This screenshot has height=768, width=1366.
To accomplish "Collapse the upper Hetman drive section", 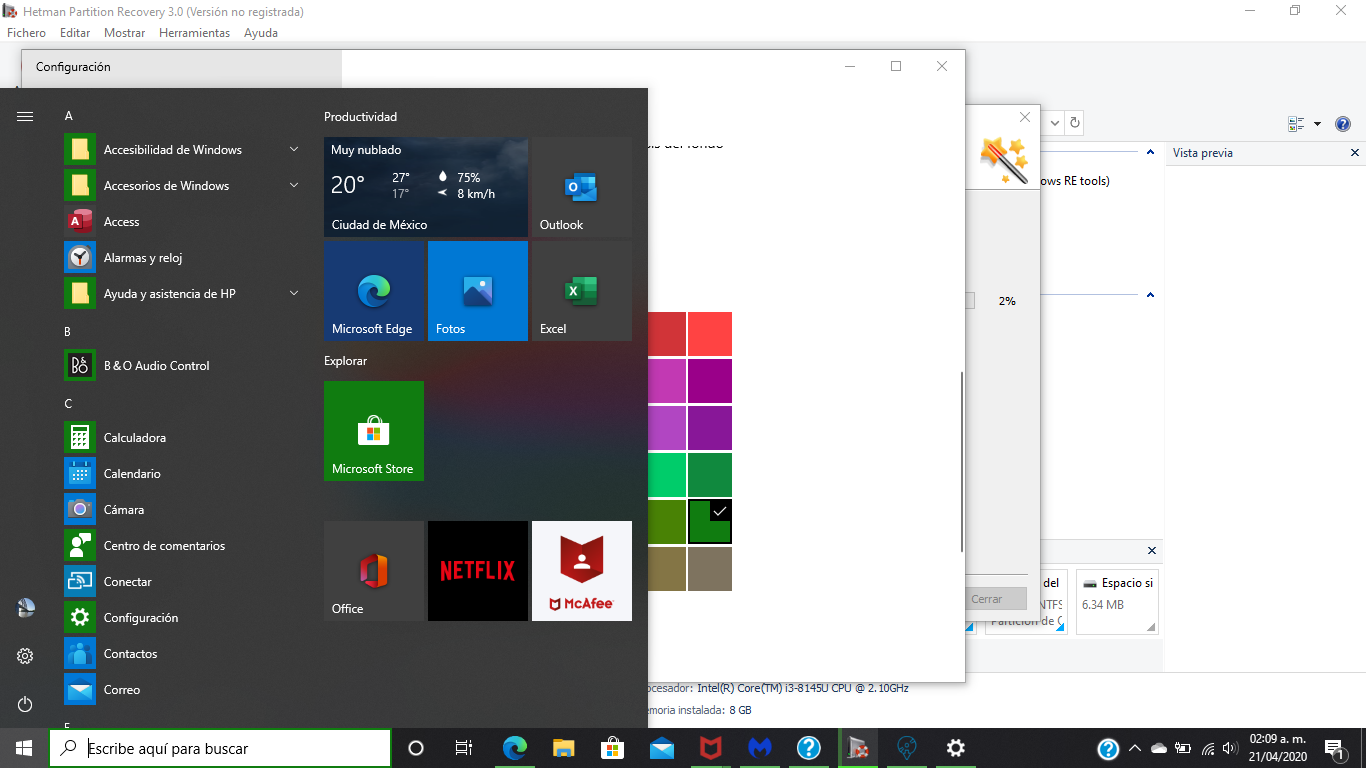I will click(1150, 153).
